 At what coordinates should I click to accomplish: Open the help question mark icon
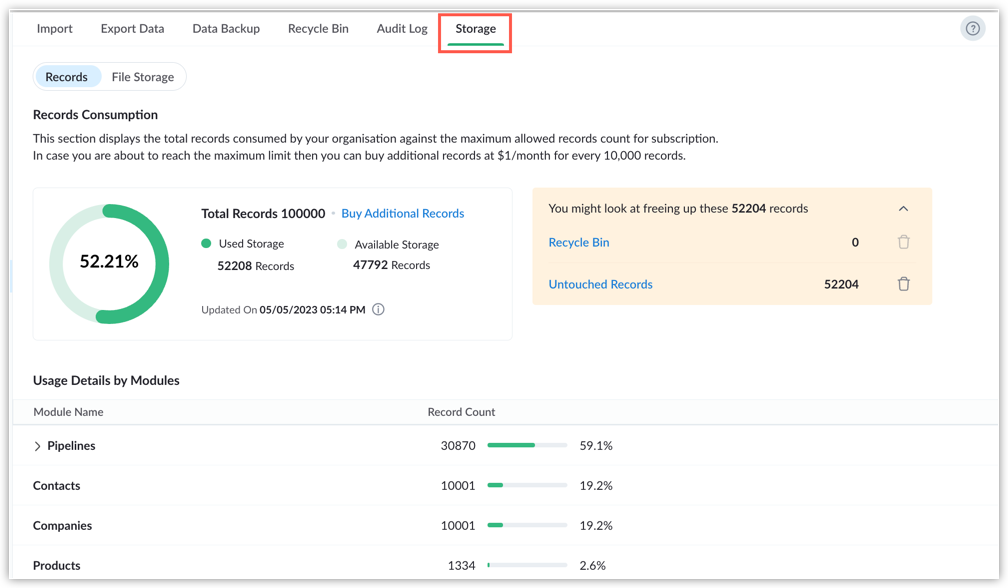(x=973, y=28)
